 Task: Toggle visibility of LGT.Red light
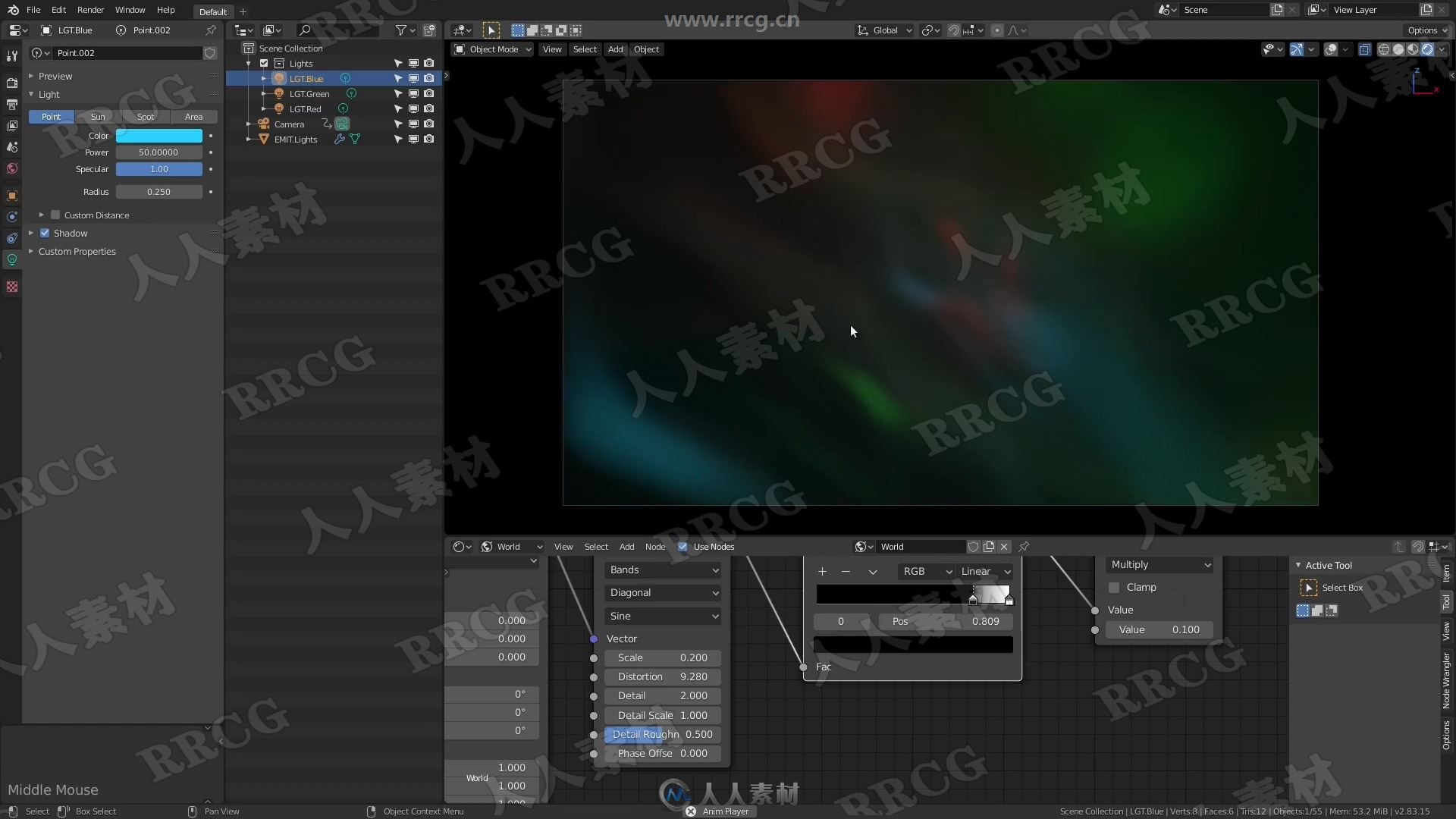pos(414,108)
